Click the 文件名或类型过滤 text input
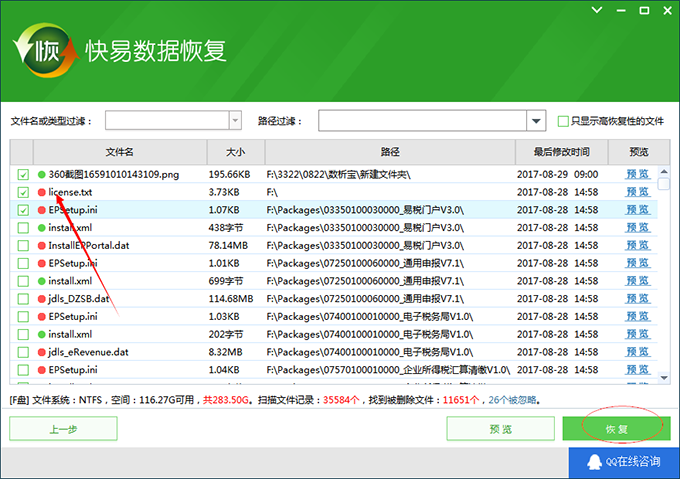This screenshot has height=479, width=680. pyautogui.click(x=166, y=121)
